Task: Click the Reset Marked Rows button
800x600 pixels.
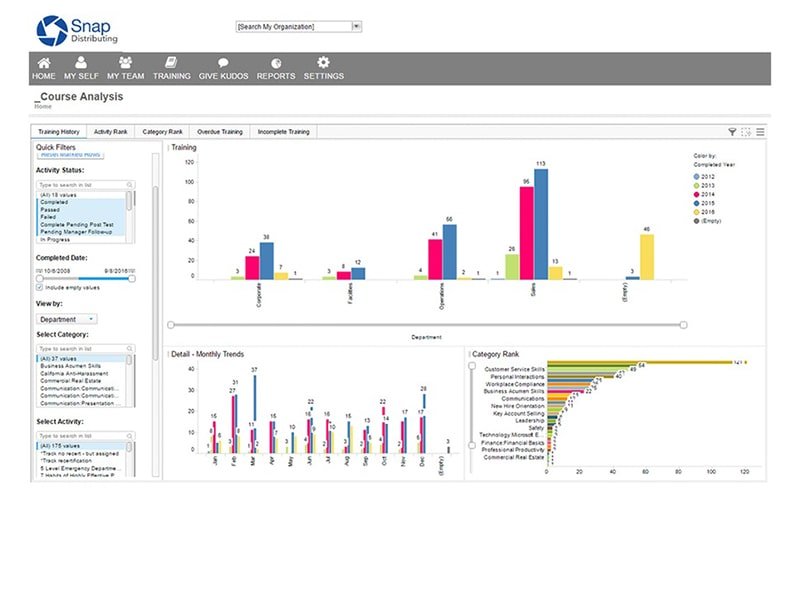Action: (x=70, y=155)
